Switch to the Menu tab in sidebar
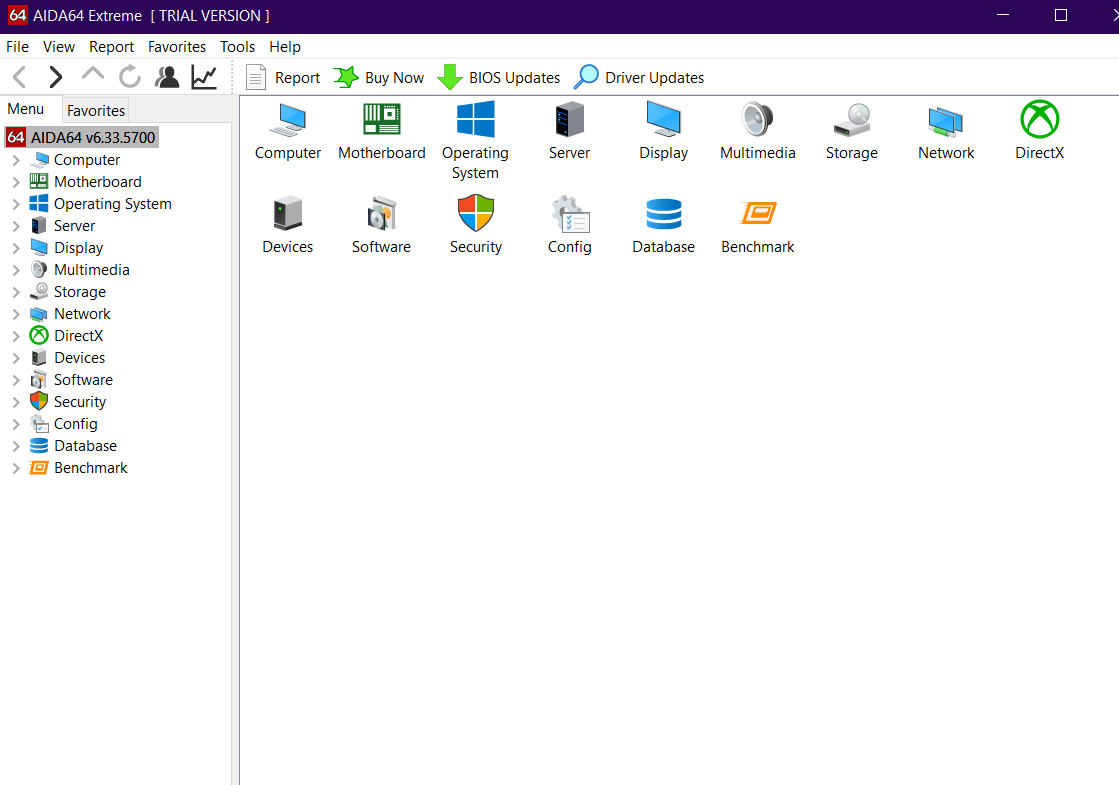 [26, 108]
